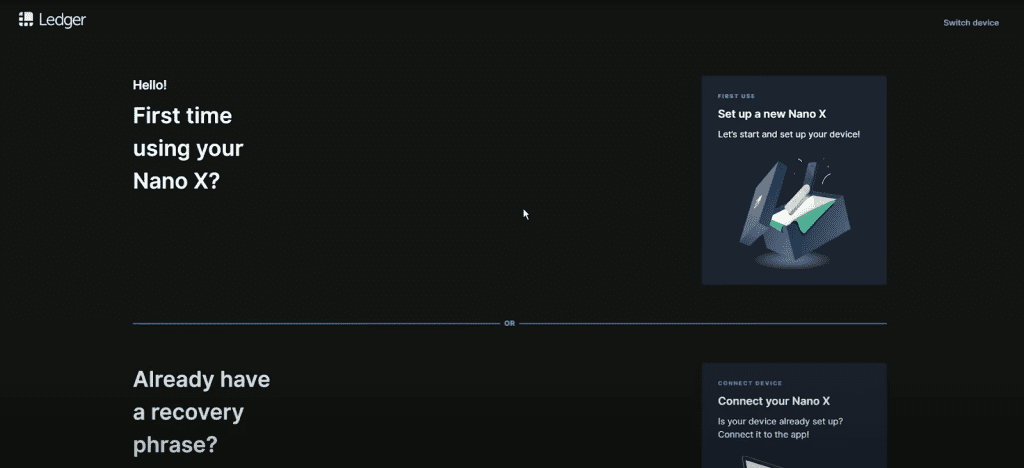The image size is (1024, 468).
Task: Click the Ledger wordmark text
Action: tap(62, 20)
